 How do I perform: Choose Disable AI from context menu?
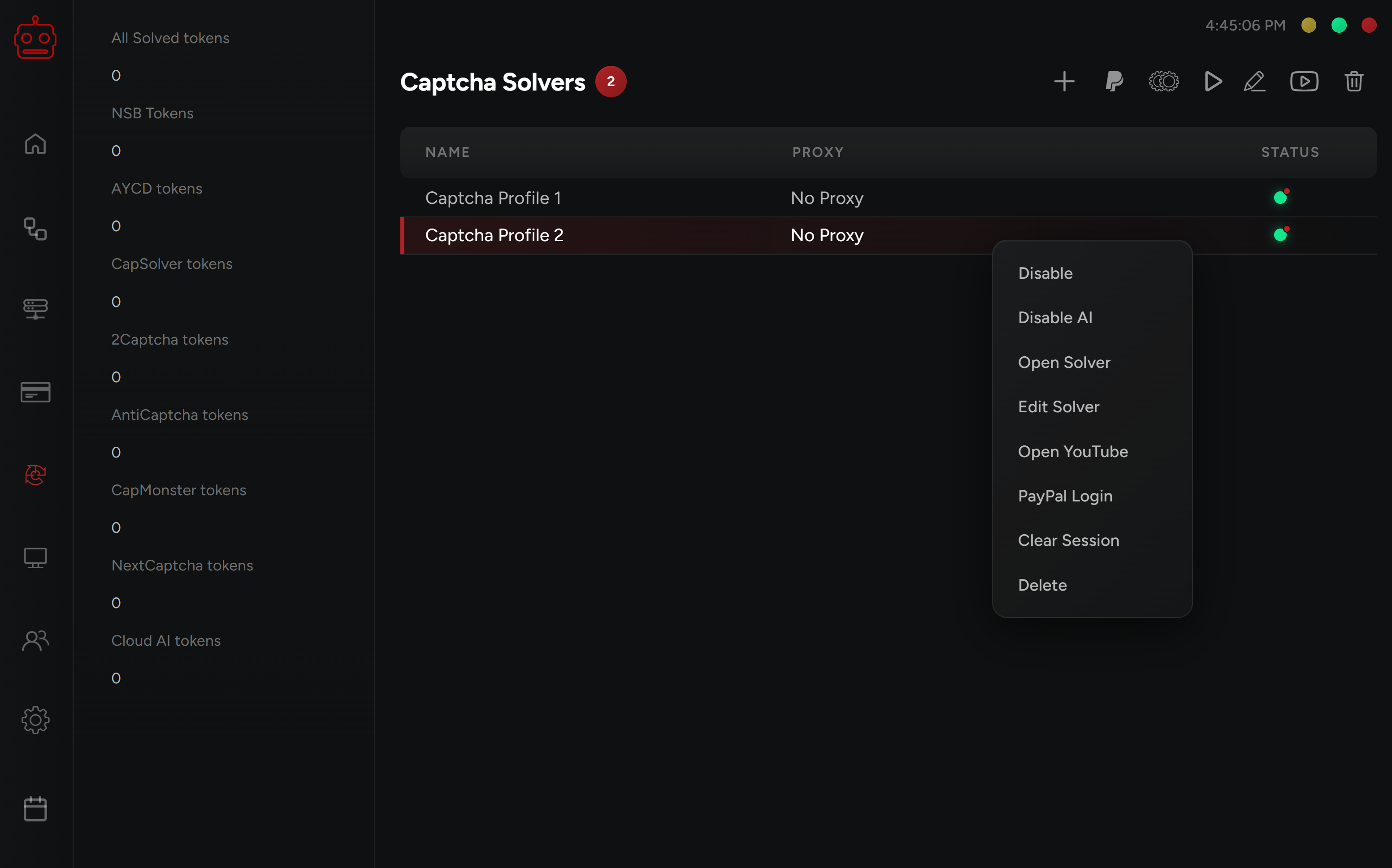tap(1055, 317)
